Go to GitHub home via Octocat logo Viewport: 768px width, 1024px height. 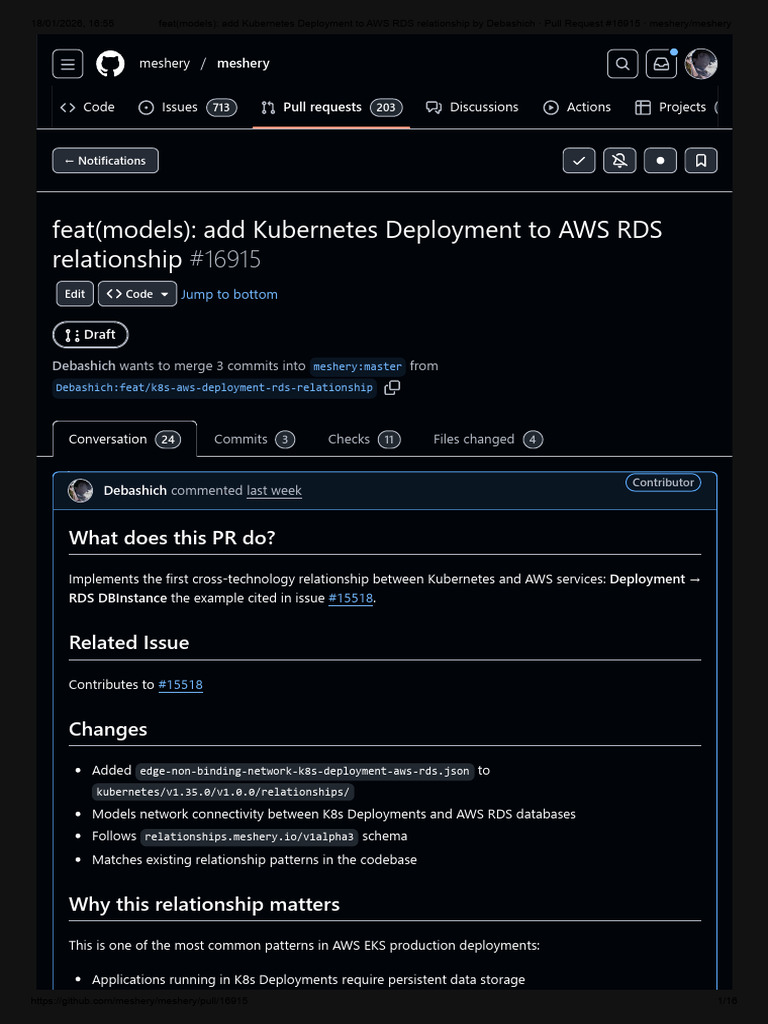(110, 64)
